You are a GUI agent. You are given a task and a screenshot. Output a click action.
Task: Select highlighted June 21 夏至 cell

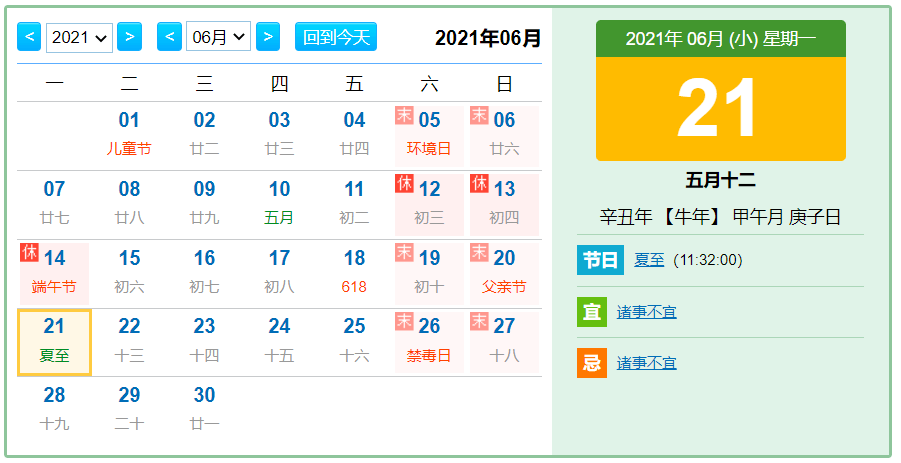(54, 342)
